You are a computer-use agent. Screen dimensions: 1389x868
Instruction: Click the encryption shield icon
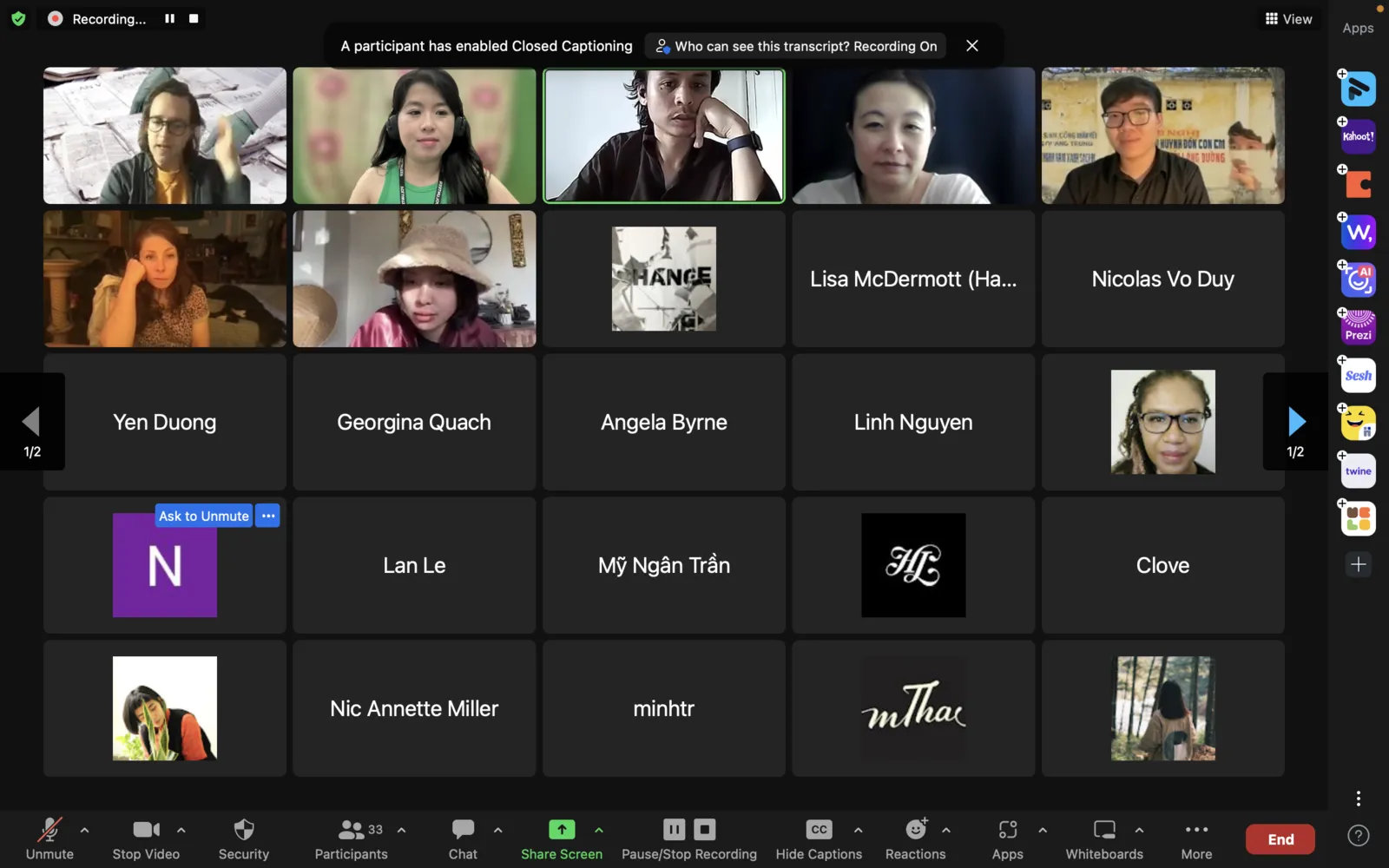click(x=18, y=18)
